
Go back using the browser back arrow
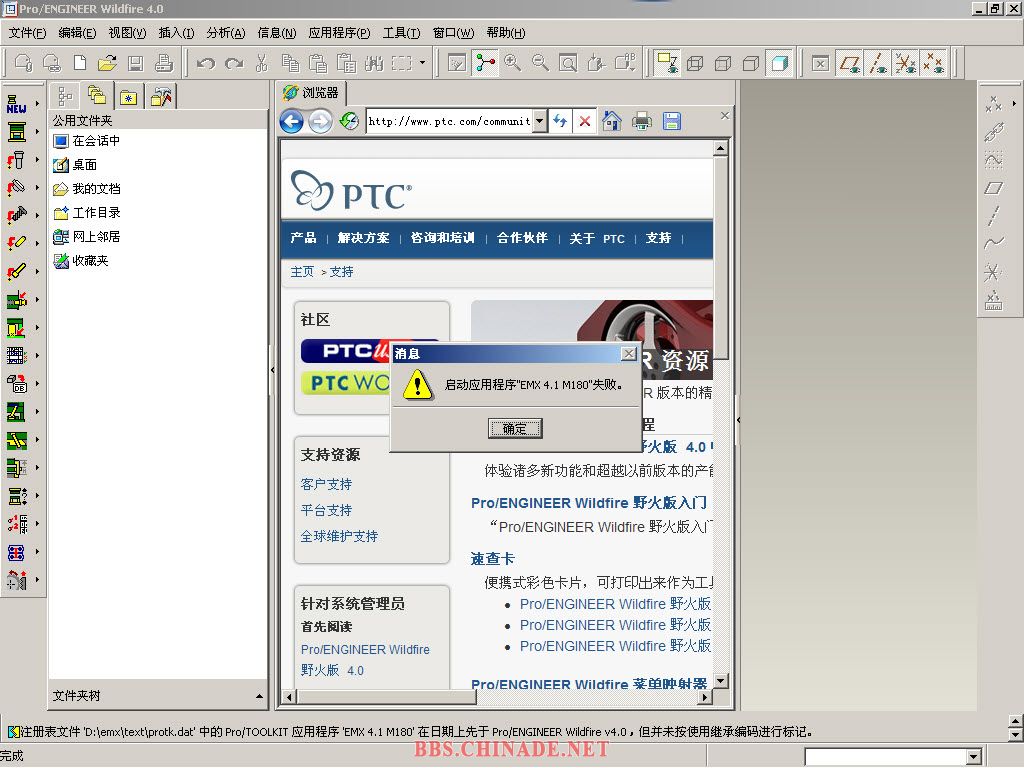point(291,121)
